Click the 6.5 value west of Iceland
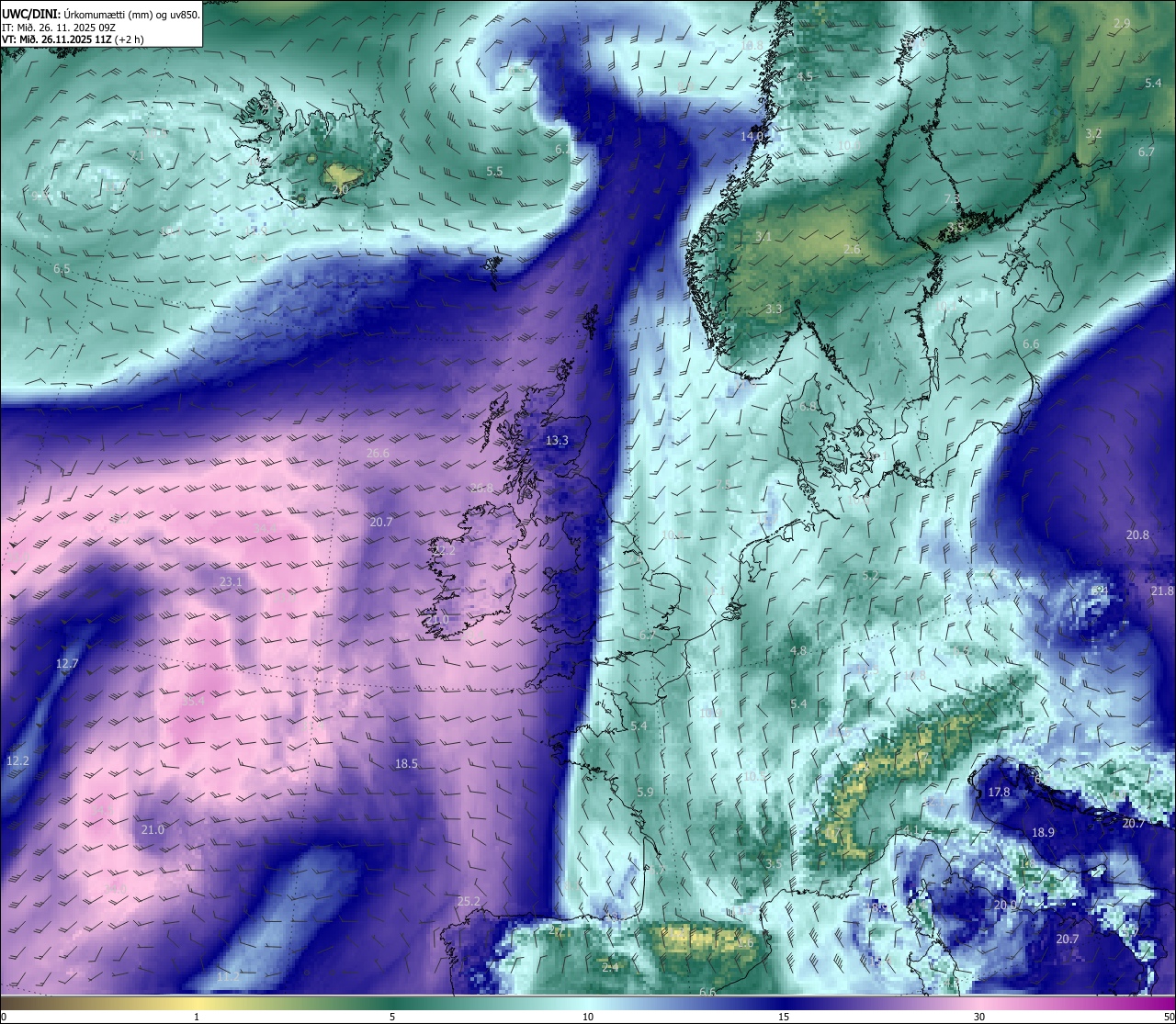The image size is (1176, 1024). pos(62,269)
